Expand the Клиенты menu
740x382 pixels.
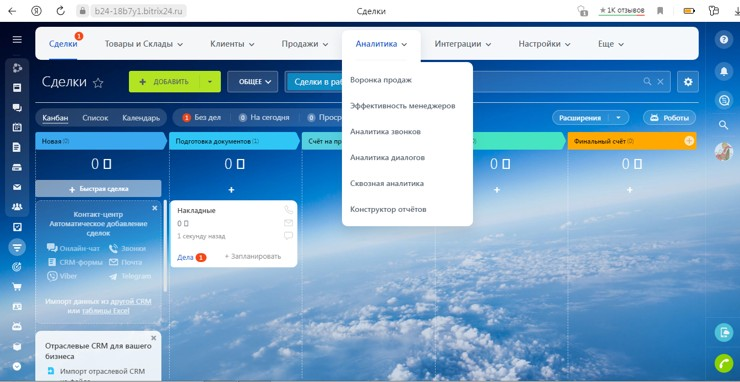(232, 44)
